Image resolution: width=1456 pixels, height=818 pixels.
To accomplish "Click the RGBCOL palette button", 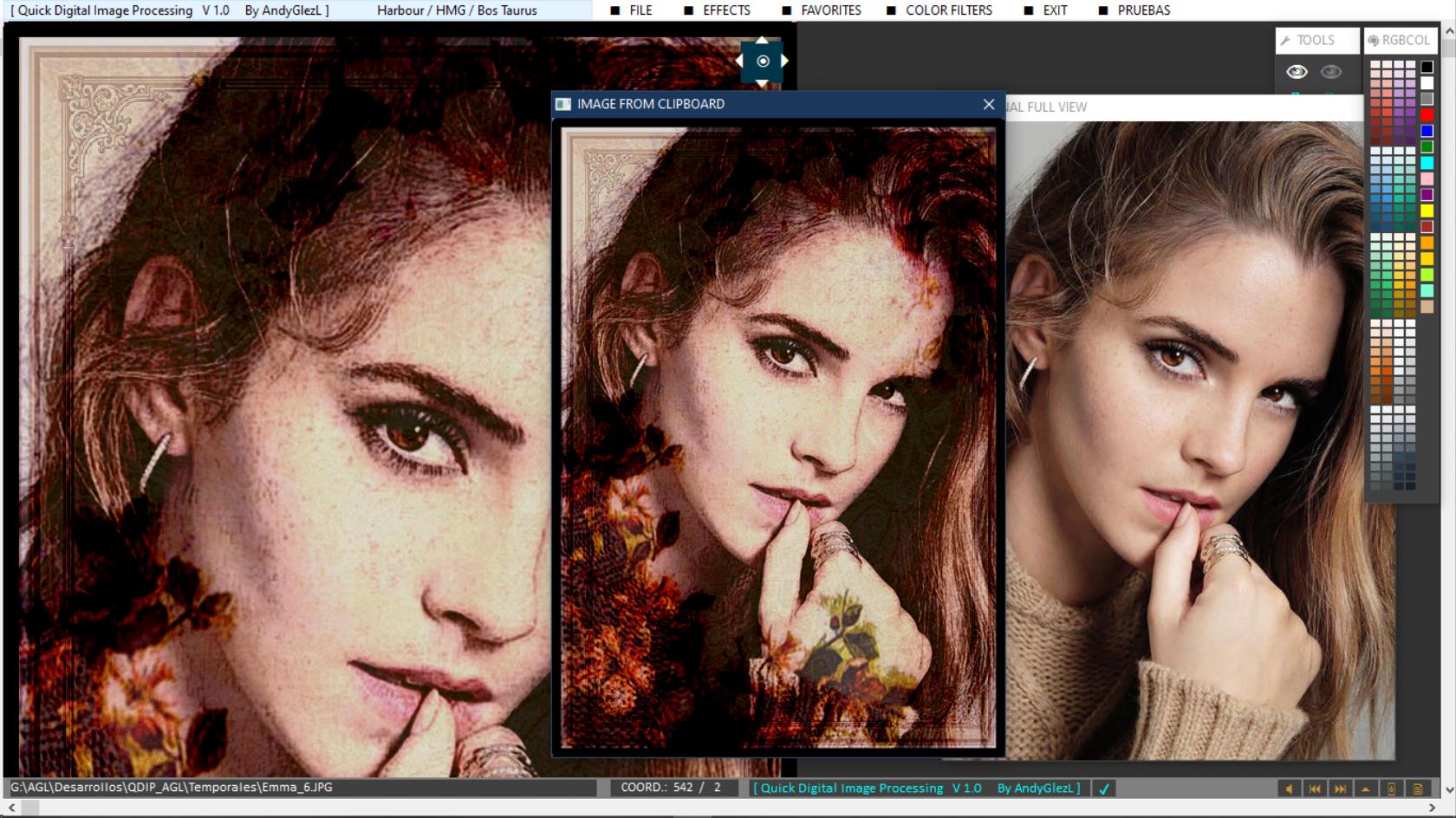I will (1399, 40).
